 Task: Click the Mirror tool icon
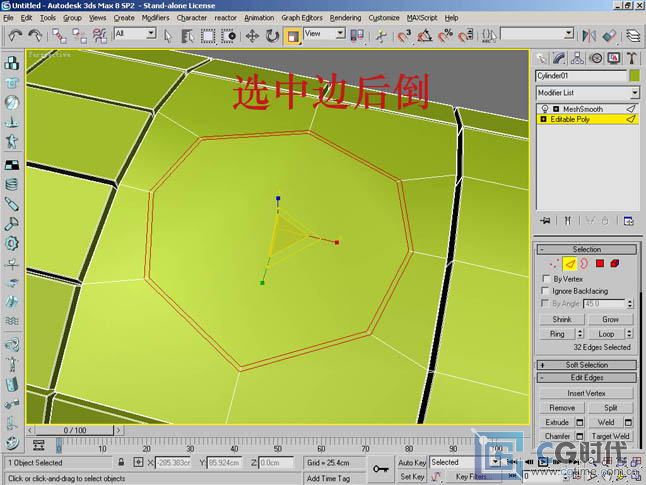(589, 36)
